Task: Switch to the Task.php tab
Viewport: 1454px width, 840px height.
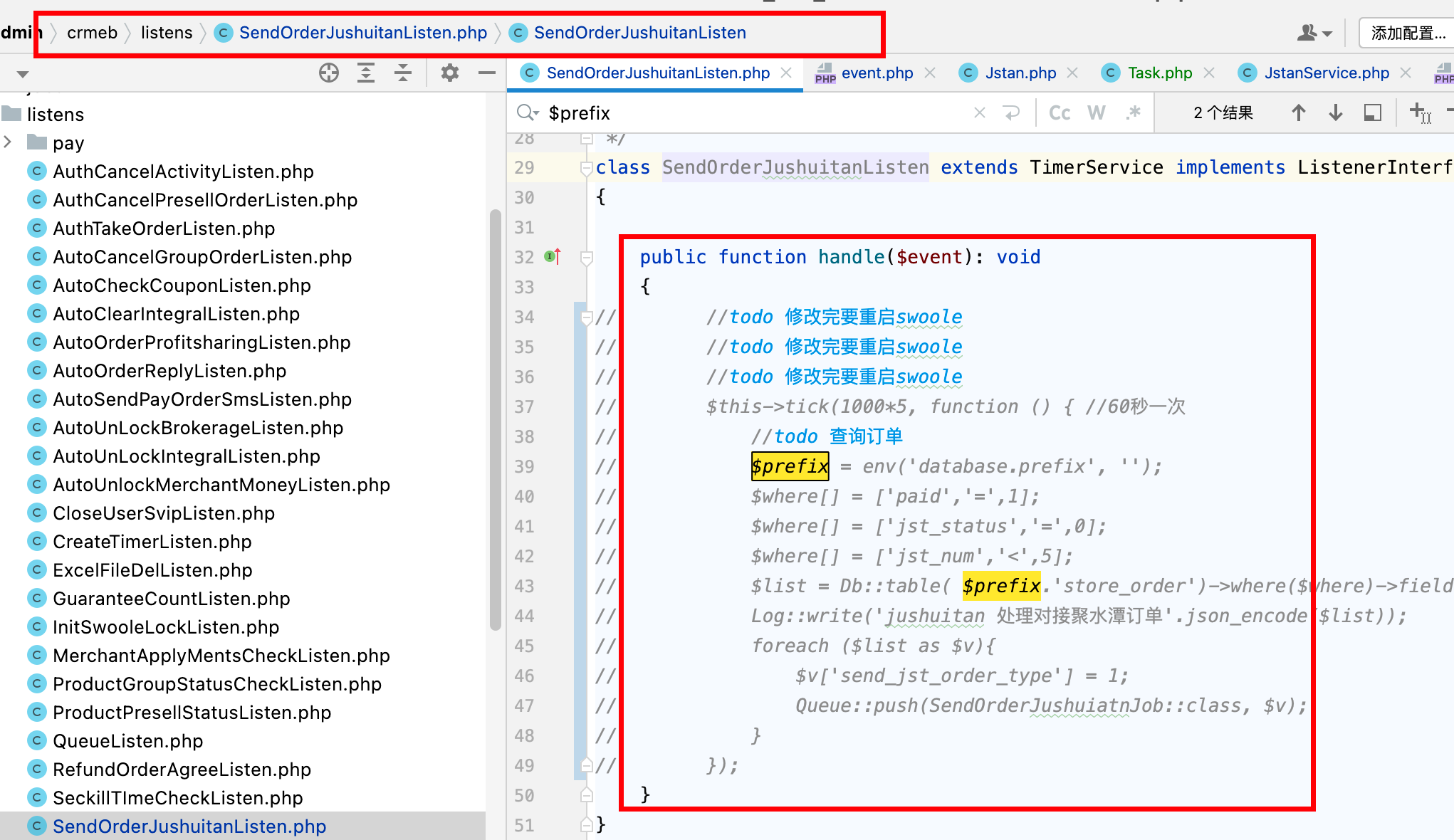Action: click(1160, 73)
